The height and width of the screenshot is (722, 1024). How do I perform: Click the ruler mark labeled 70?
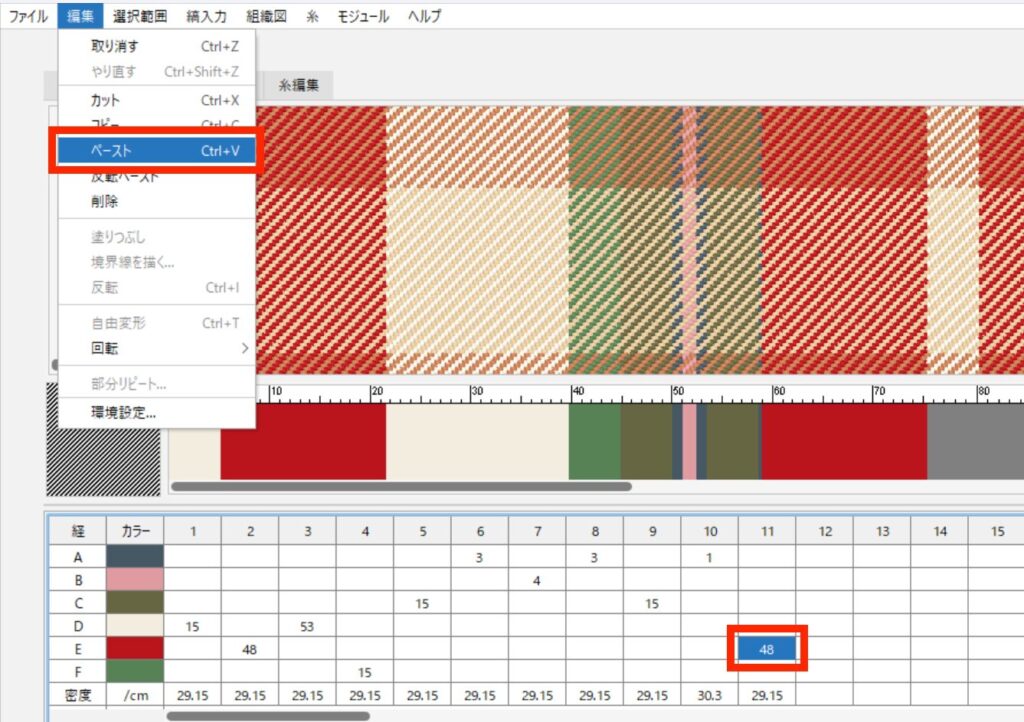pyautogui.click(x=879, y=391)
